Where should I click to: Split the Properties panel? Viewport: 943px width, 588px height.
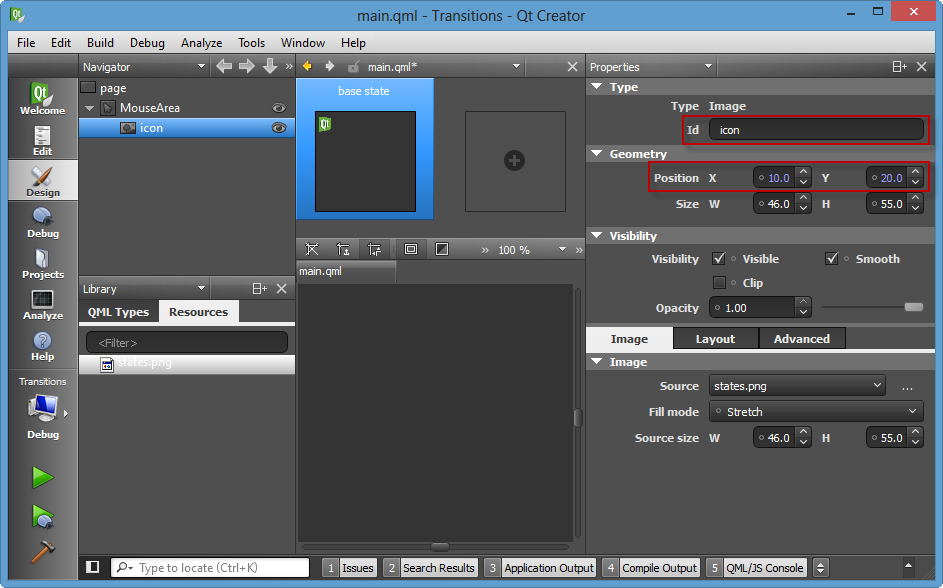900,67
